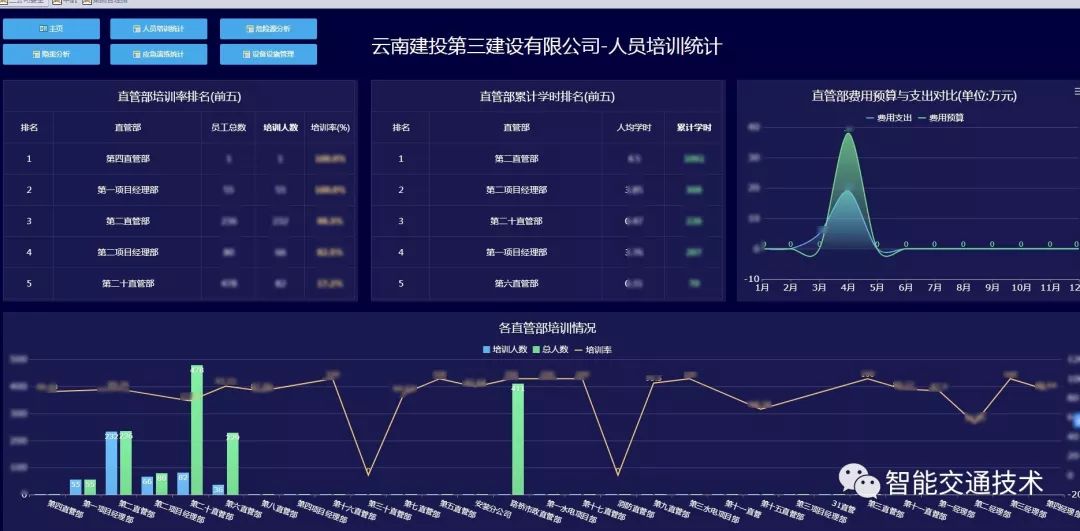1080x531 pixels.
Task: Select 第二十直管部 in the 累计学时排名 table
Action: tap(548, 221)
